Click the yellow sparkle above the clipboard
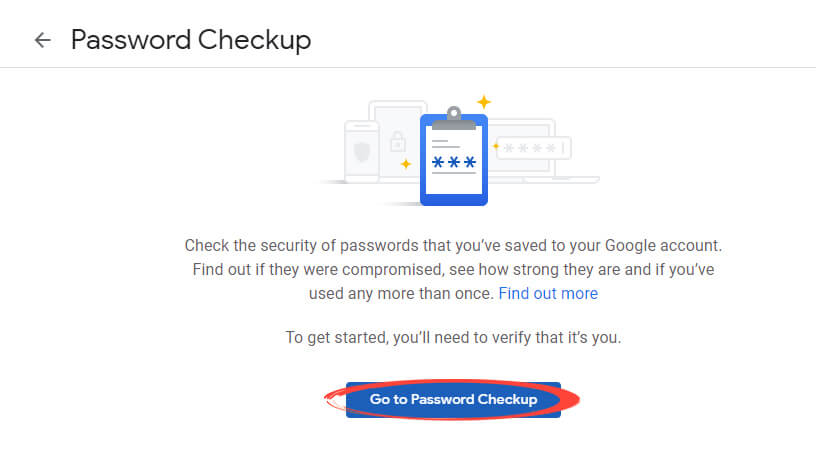 pyautogui.click(x=484, y=101)
